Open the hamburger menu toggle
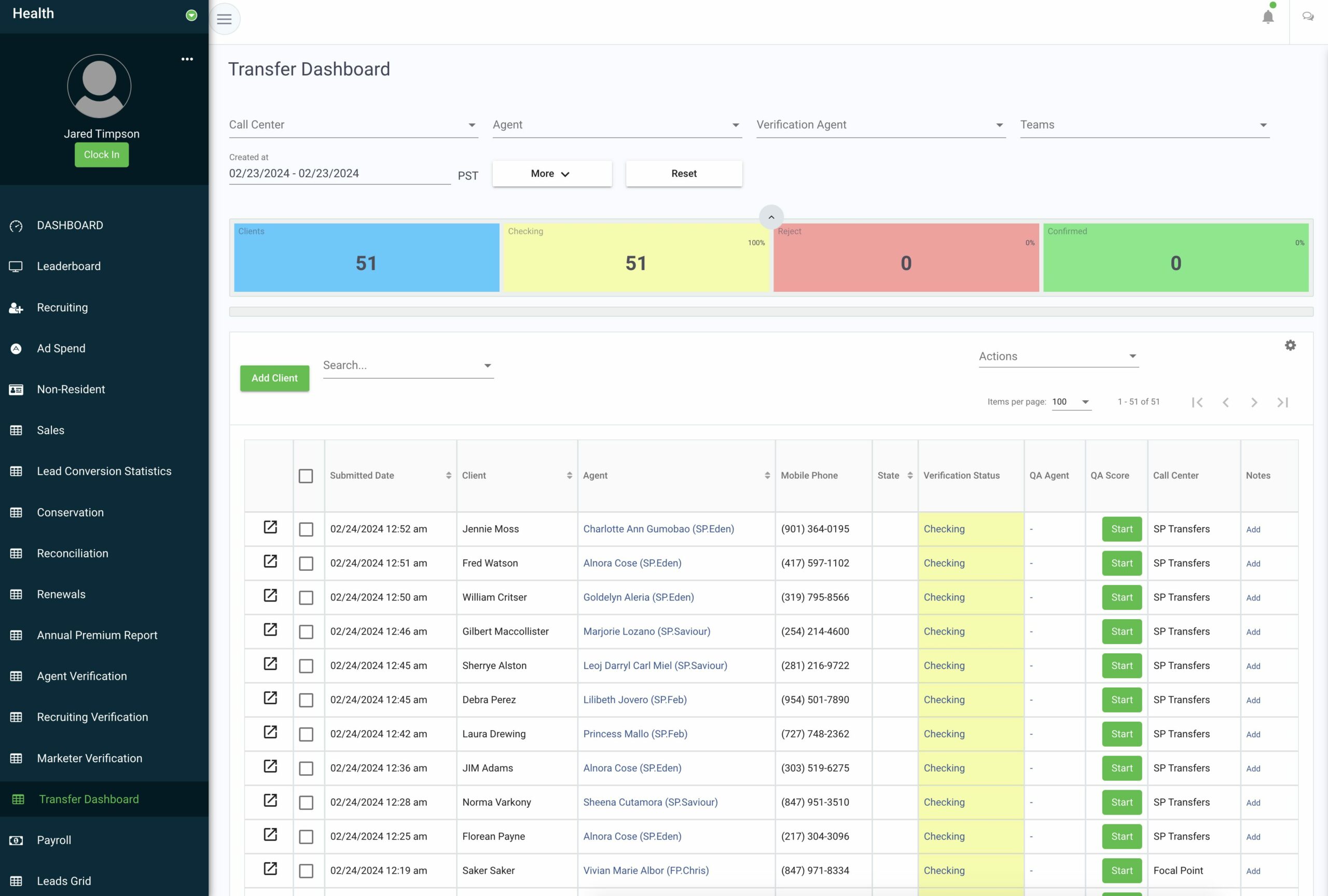The image size is (1328, 896). coord(224,19)
